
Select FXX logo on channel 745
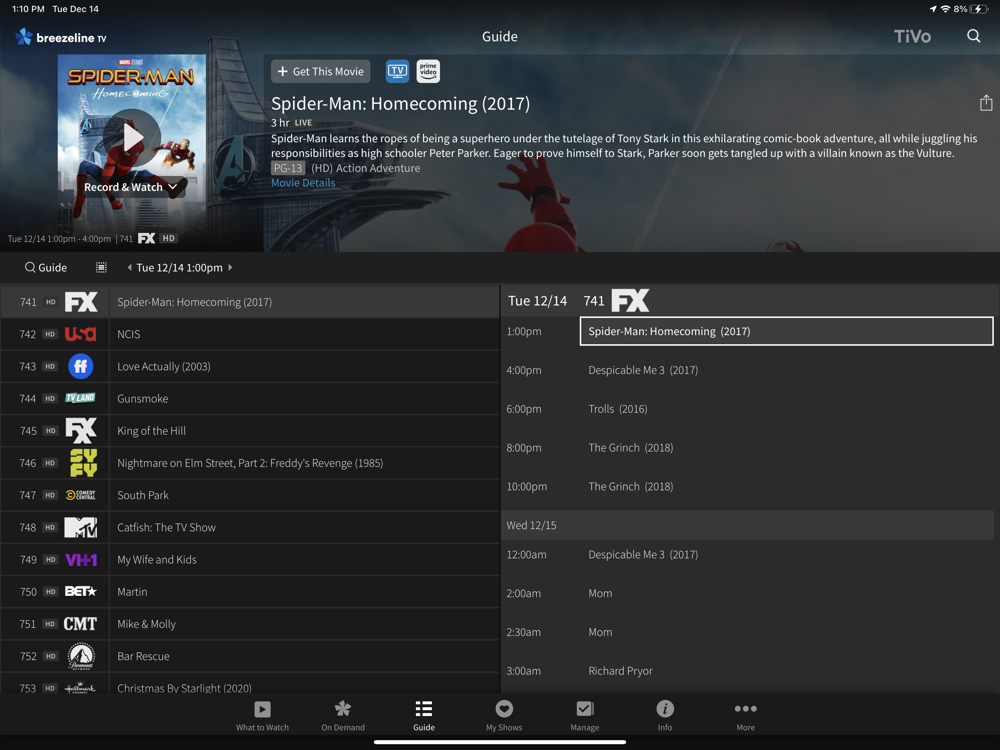[x=81, y=430]
